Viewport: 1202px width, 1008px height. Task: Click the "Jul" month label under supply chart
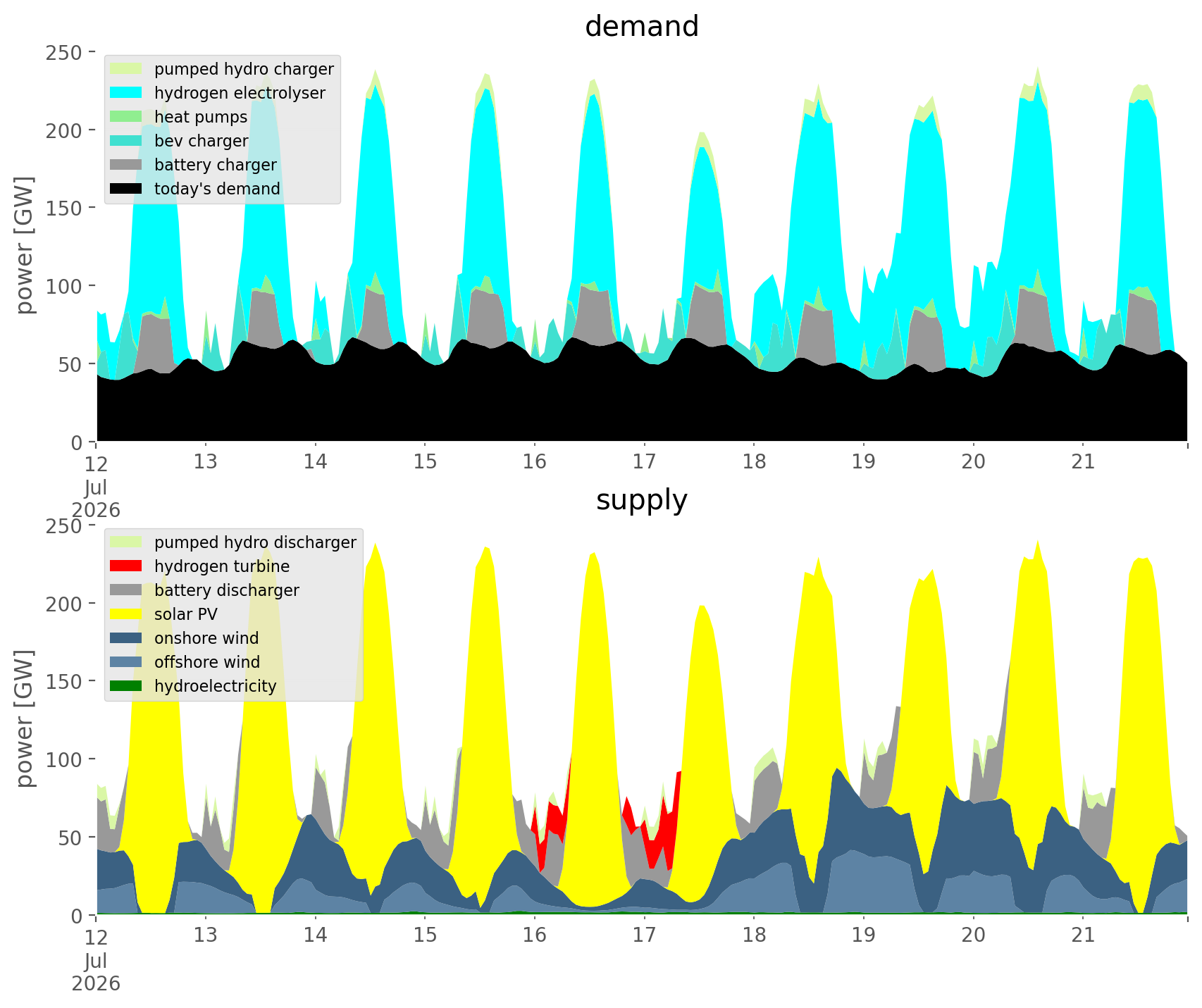tap(96, 961)
